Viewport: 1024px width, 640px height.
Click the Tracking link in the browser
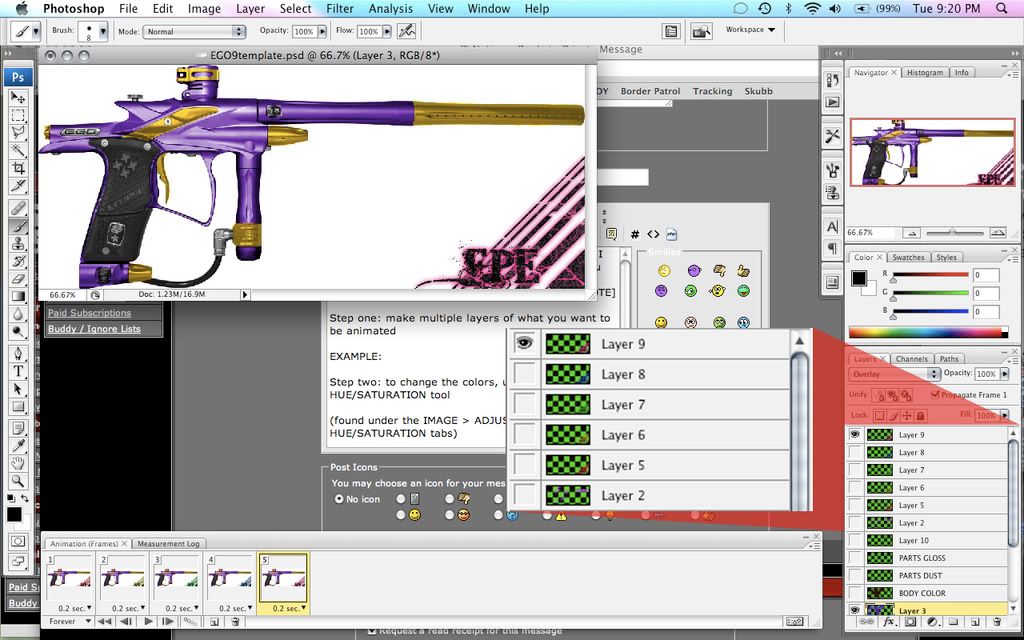click(x=712, y=91)
